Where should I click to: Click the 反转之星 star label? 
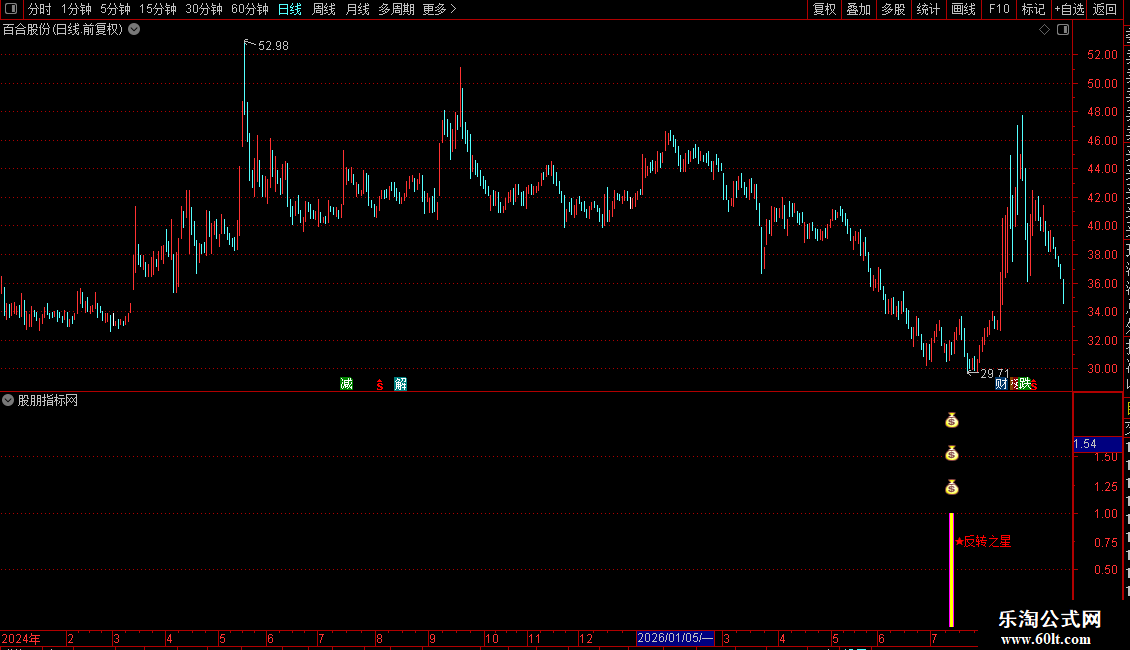(983, 541)
